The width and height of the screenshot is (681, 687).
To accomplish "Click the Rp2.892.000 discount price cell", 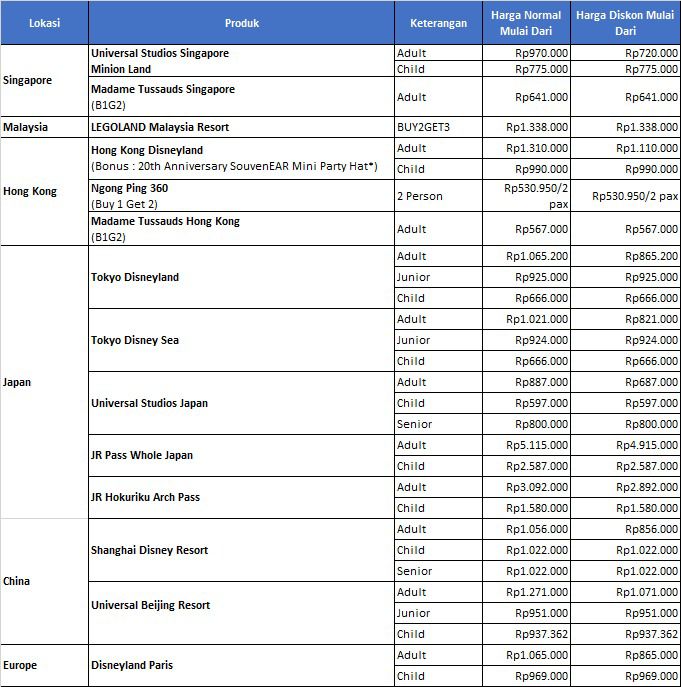I will point(625,487).
